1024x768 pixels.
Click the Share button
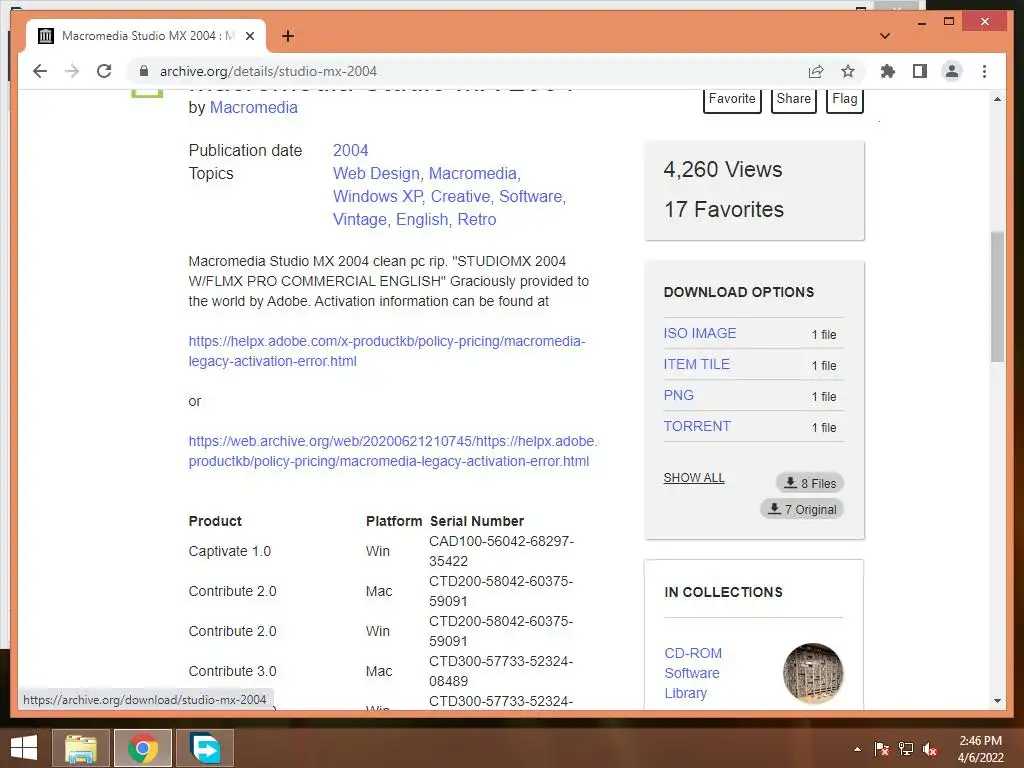click(x=793, y=99)
